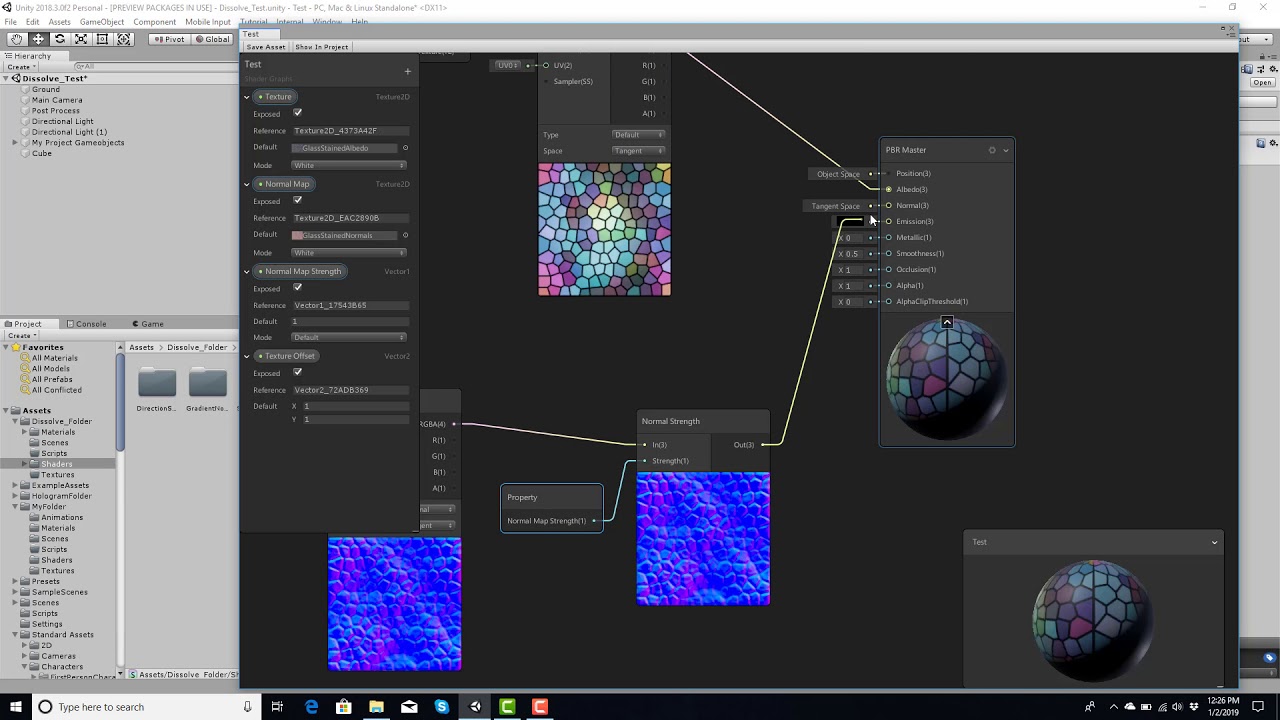The width and height of the screenshot is (1280, 720).
Task: Open Skype from the taskbar
Action: tap(442, 707)
